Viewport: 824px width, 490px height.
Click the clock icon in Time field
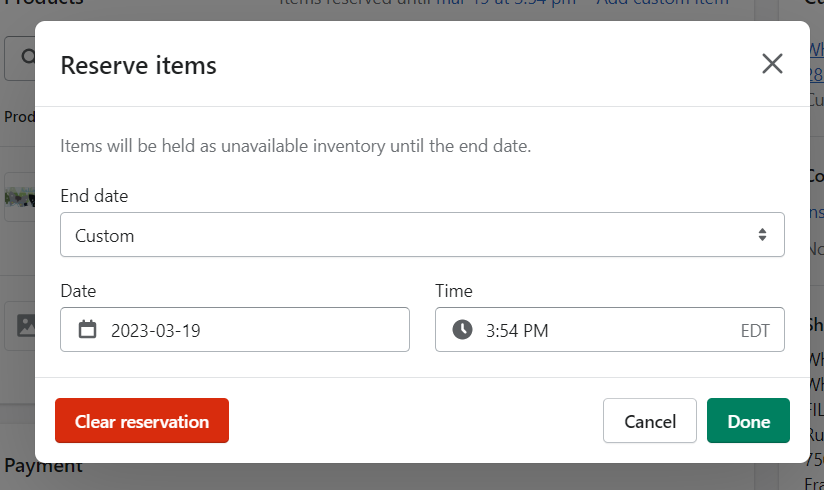pos(462,330)
